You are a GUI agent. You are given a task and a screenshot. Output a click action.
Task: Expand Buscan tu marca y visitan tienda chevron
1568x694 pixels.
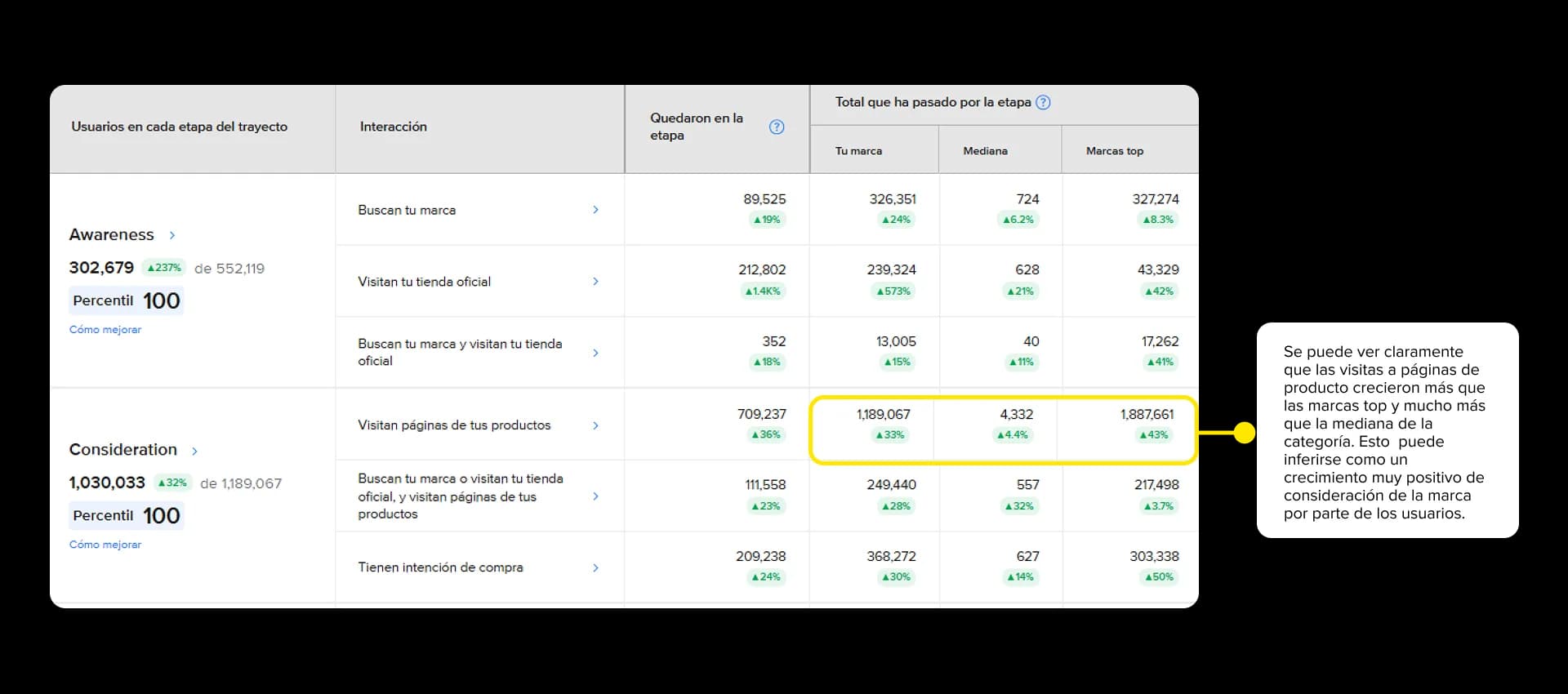[595, 353]
